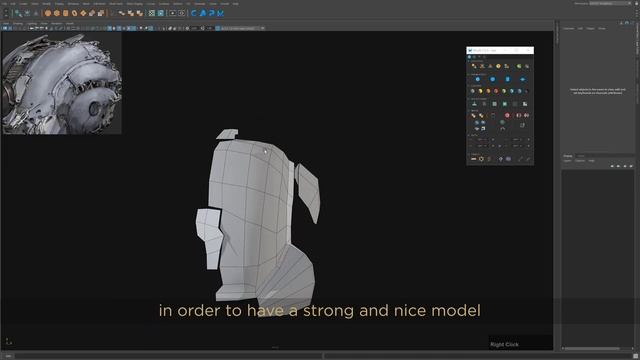Click the checkerboard shelf icon
640x360 pixels.
[x=151, y=13]
